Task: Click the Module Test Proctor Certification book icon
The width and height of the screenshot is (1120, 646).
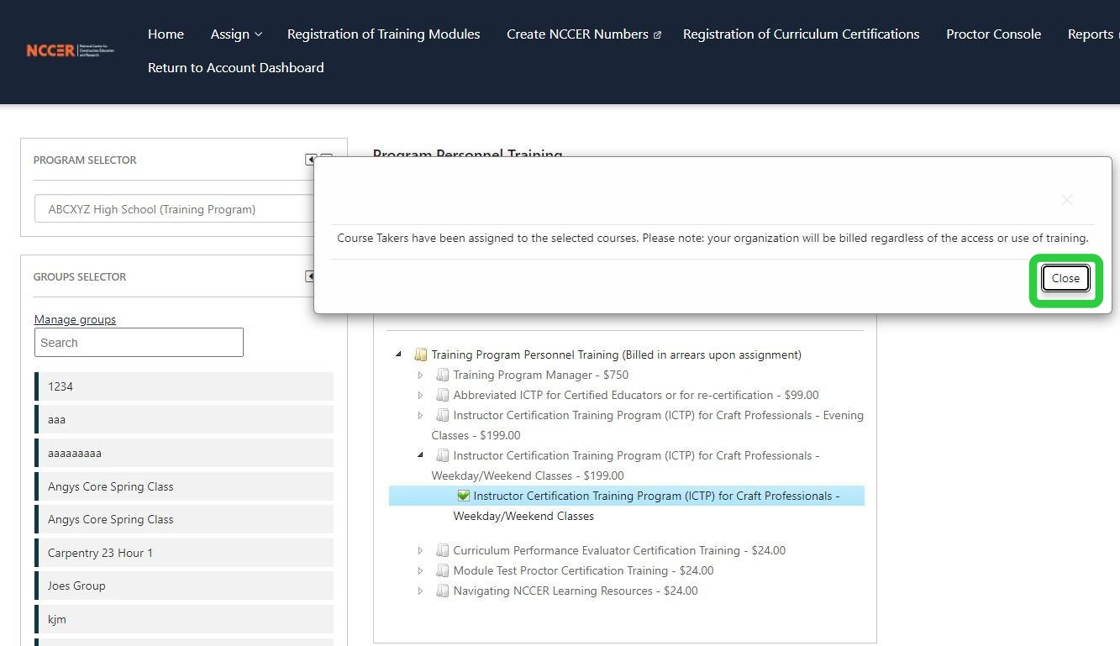Action: coord(442,571)
